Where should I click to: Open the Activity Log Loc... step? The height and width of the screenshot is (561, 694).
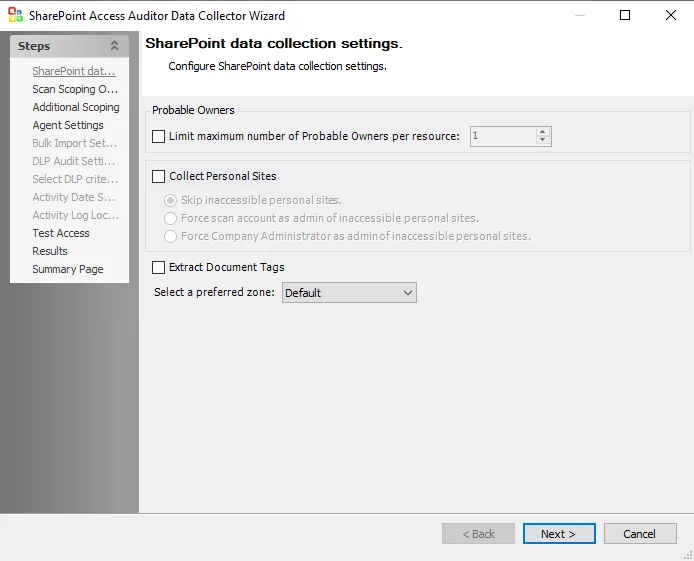tap(76, 215)
